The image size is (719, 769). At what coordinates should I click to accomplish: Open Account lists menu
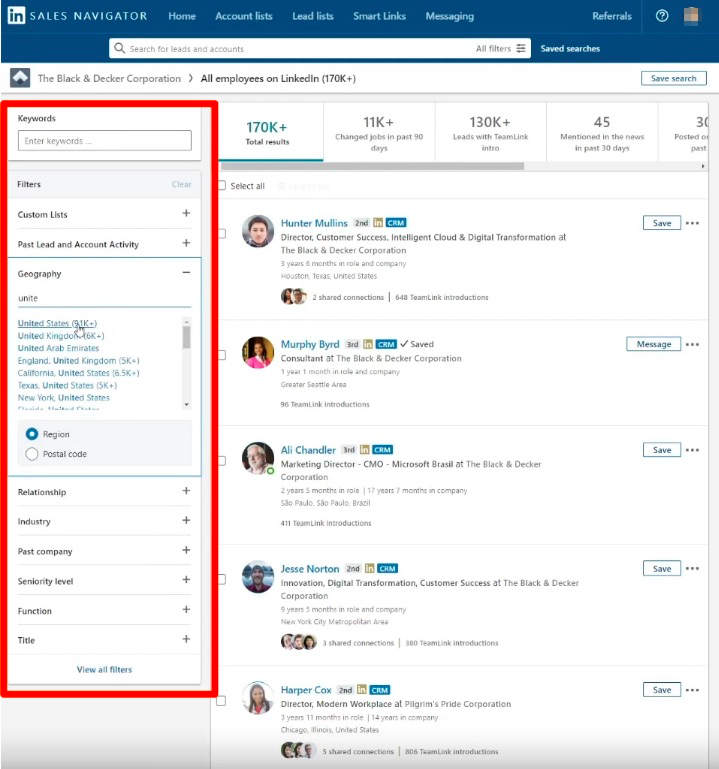pyautogui.click(x=244, y=16)
